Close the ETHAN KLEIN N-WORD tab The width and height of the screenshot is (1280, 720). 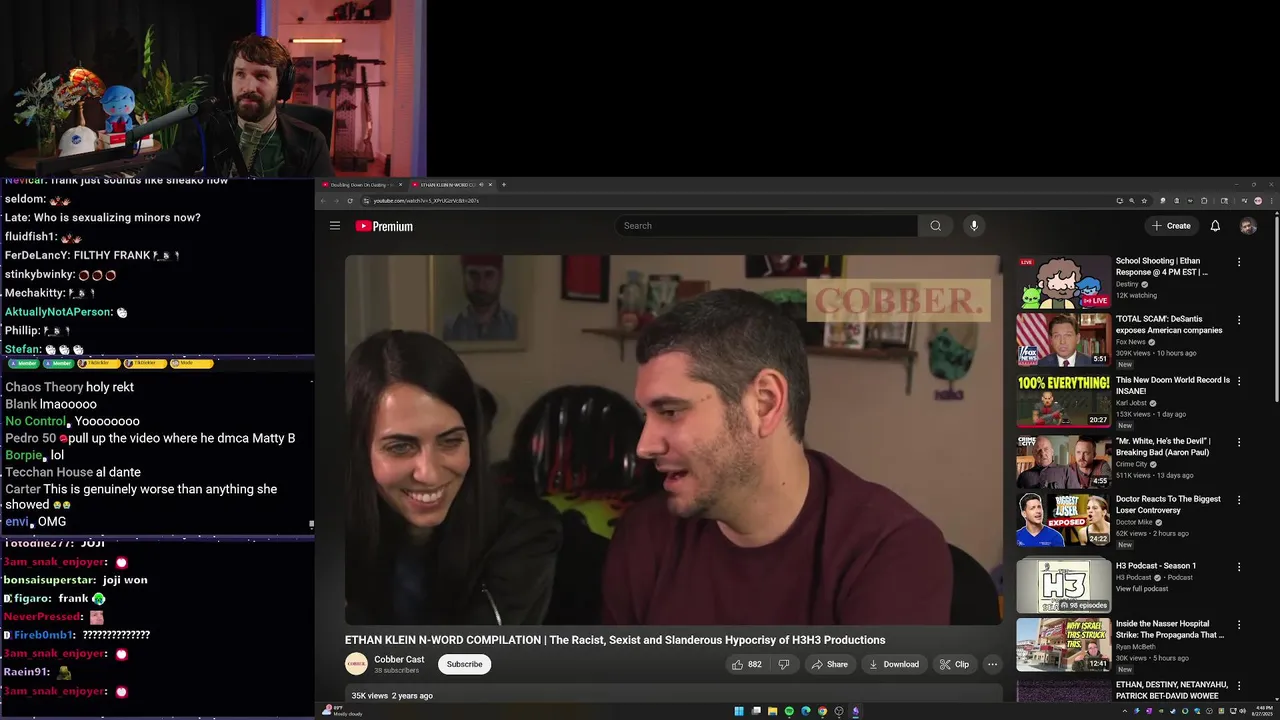pyautogui.click(x=490, y=185)
